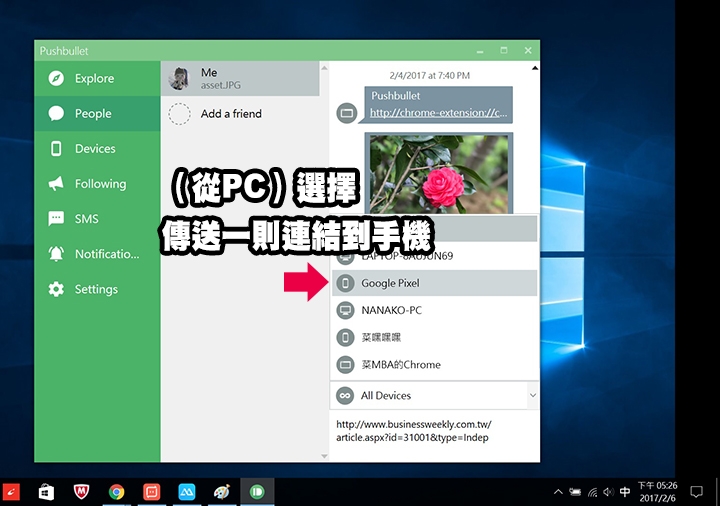This screenshot has width=720, height=506.
Task: Launch Google Chrome from taskbar
Action: pos(117,492)
